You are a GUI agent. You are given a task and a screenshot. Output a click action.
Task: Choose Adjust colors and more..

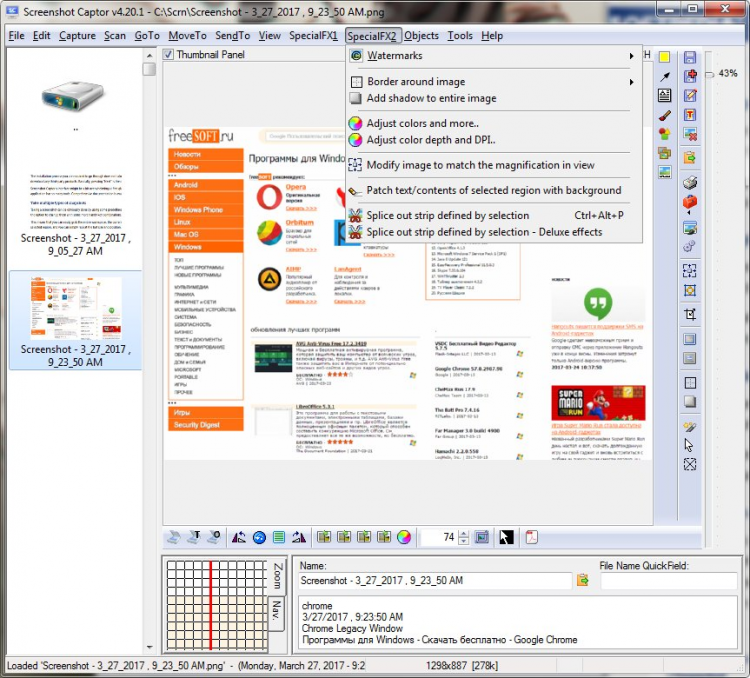[493, 123]
